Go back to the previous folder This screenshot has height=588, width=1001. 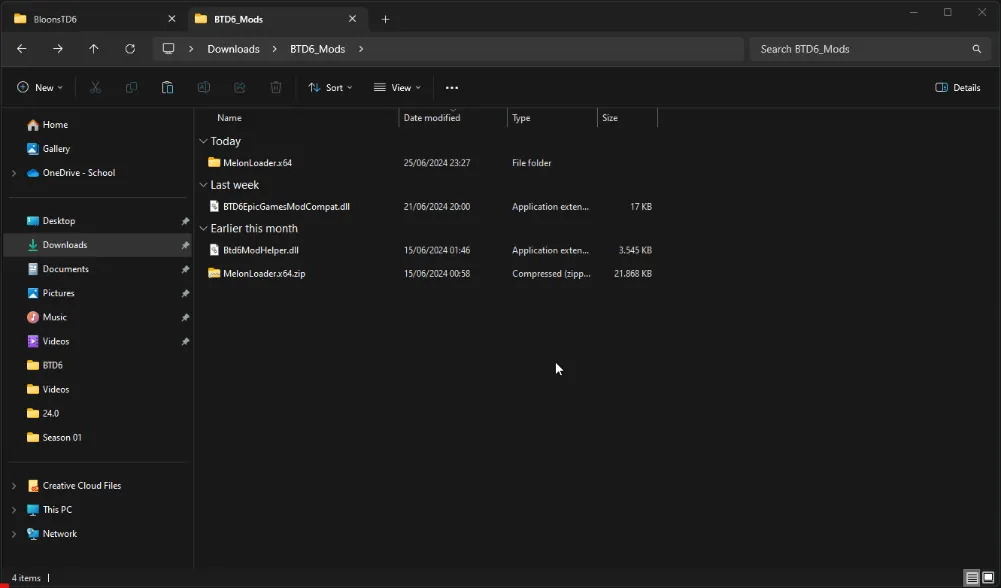[x=21, y=48]
